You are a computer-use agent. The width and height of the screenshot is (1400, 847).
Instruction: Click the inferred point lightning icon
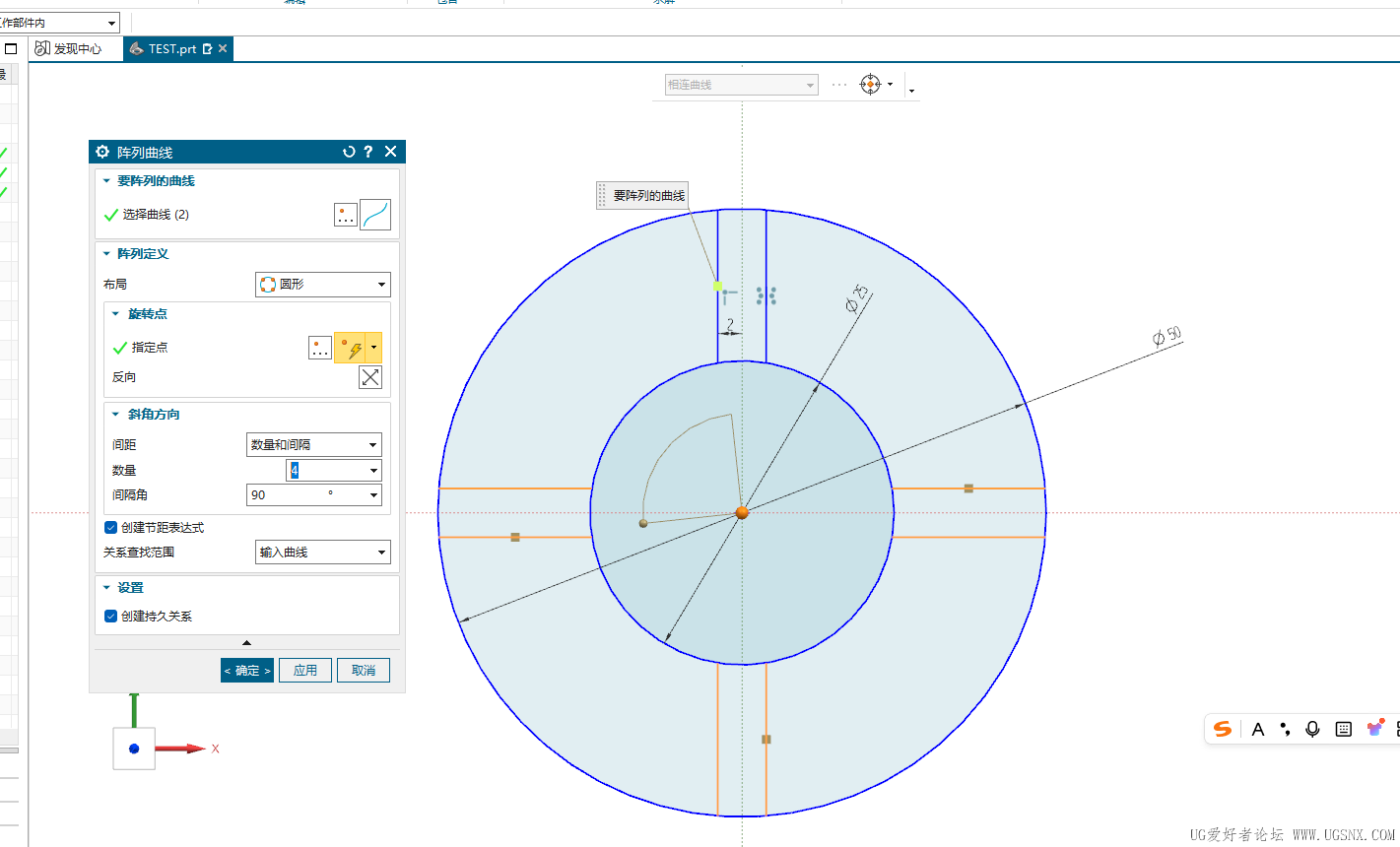tap(351, 348)
